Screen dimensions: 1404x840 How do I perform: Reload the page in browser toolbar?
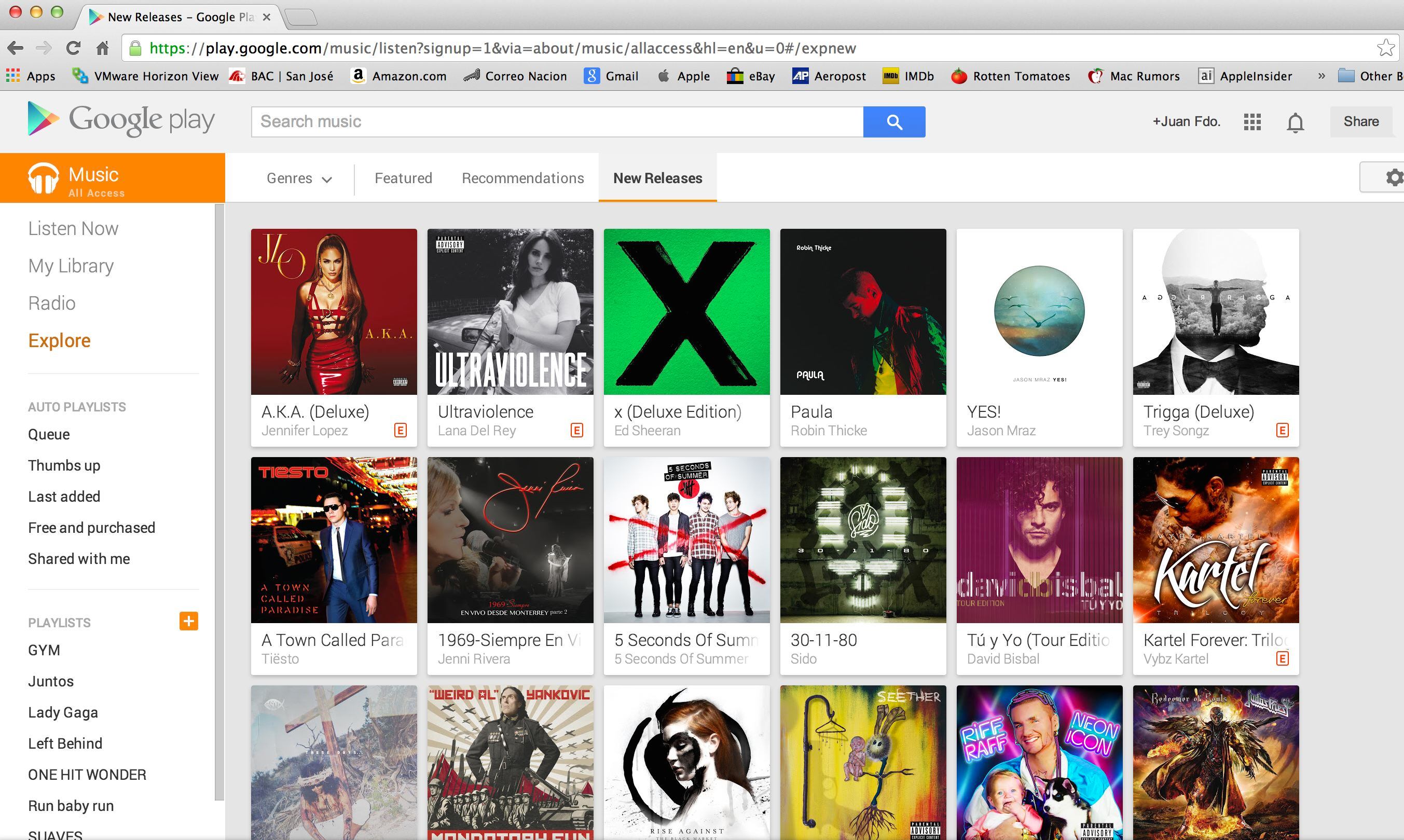point(73,48)
